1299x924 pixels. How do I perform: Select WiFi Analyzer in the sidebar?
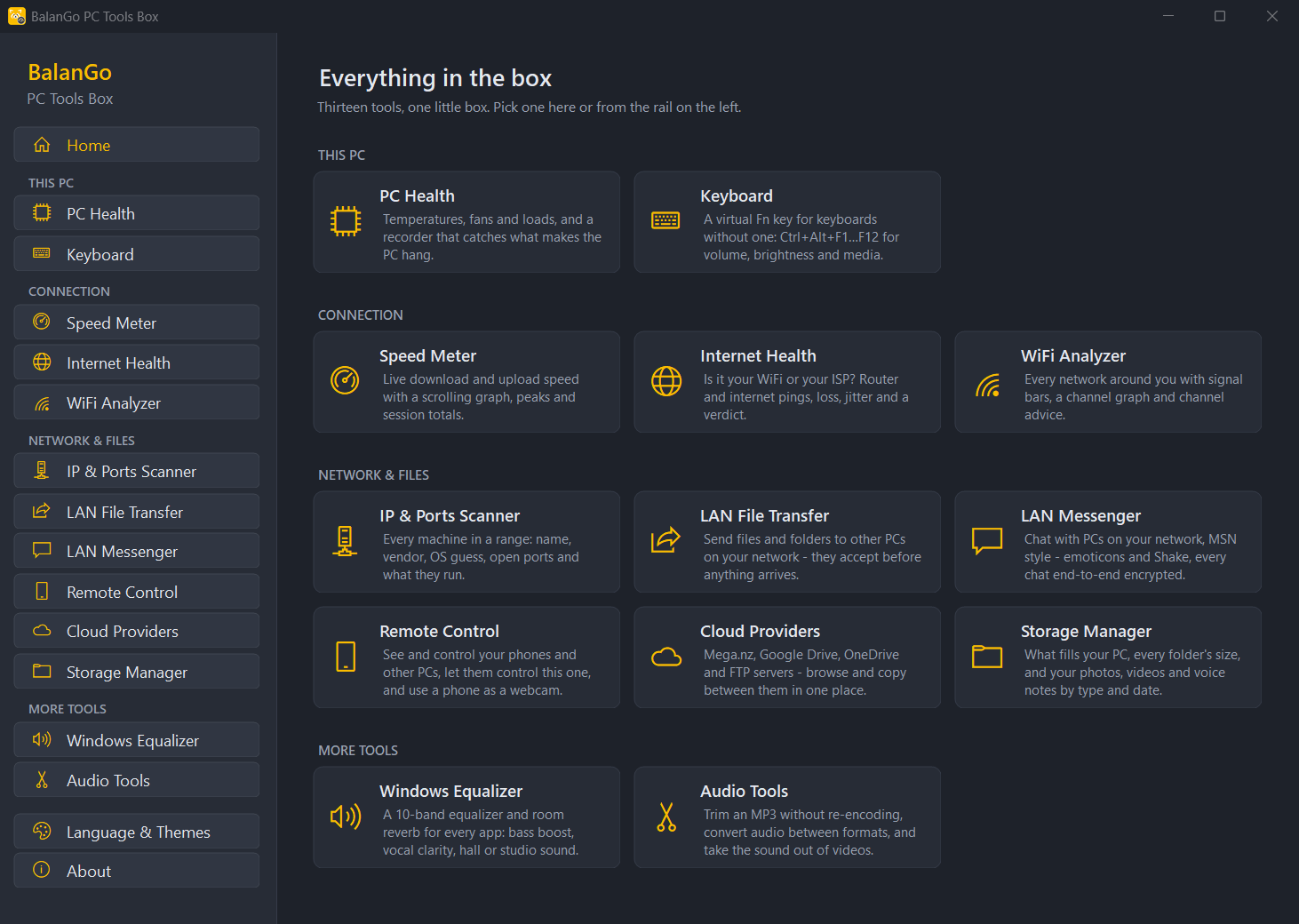click(x=137, y=402)
